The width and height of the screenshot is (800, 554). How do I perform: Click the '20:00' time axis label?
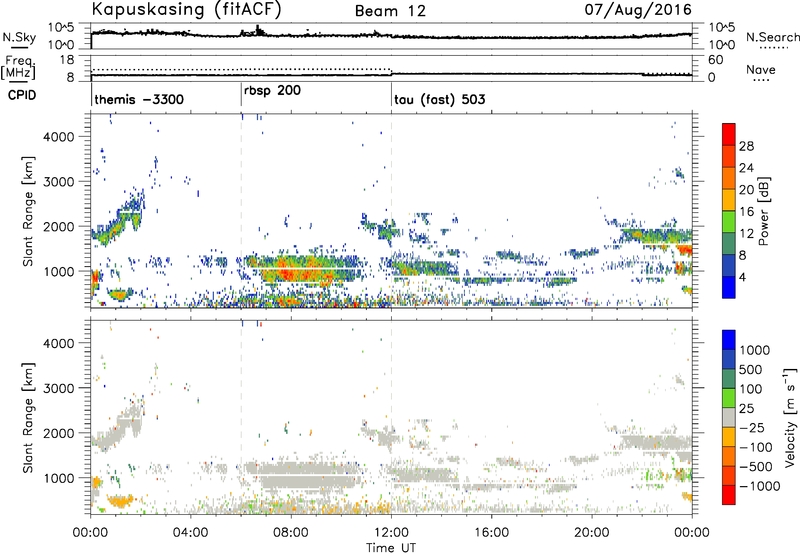tap(591, 533)
